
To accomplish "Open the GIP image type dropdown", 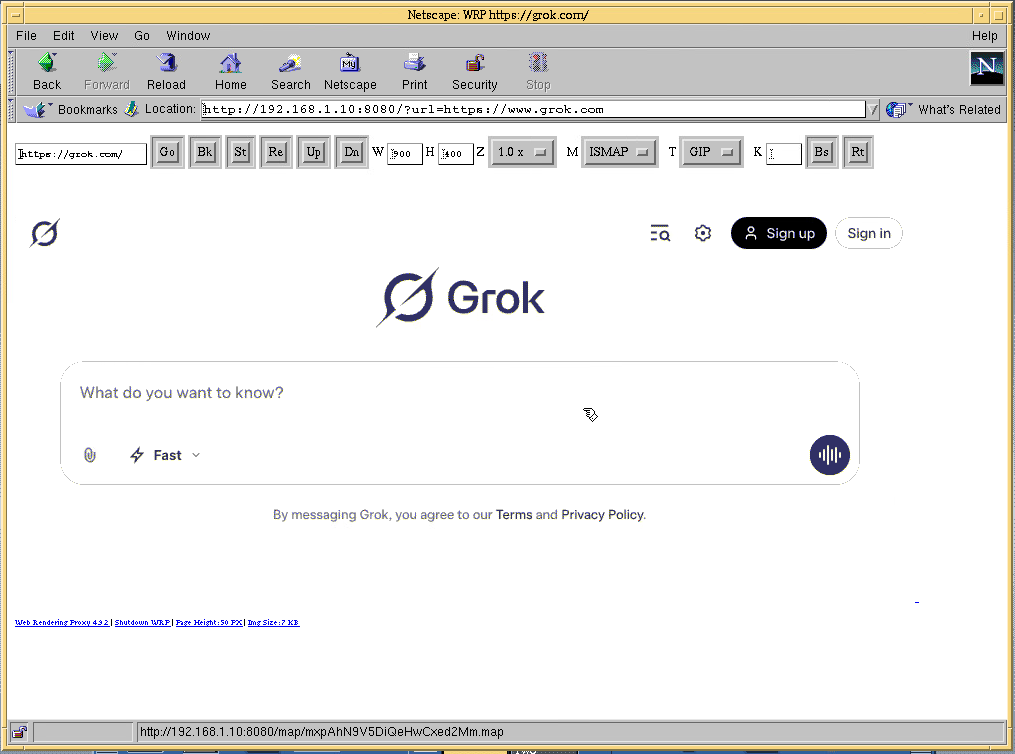I will coord(711,152).
